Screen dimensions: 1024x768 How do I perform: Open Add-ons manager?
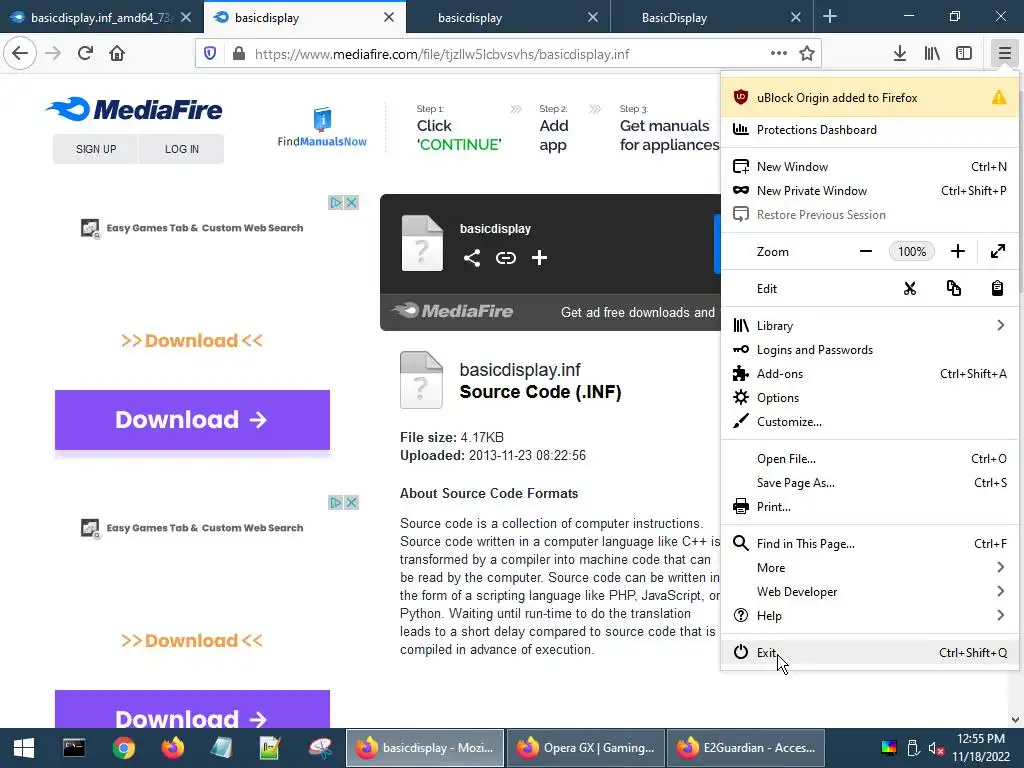[869, 374]
